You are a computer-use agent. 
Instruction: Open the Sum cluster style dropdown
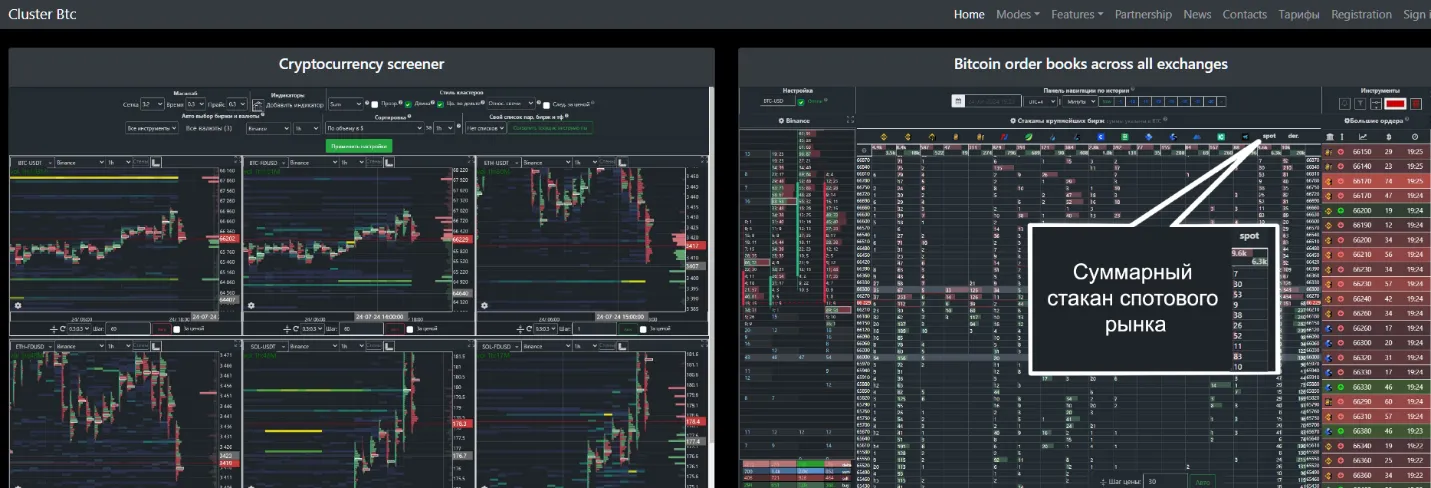(345, 104)
